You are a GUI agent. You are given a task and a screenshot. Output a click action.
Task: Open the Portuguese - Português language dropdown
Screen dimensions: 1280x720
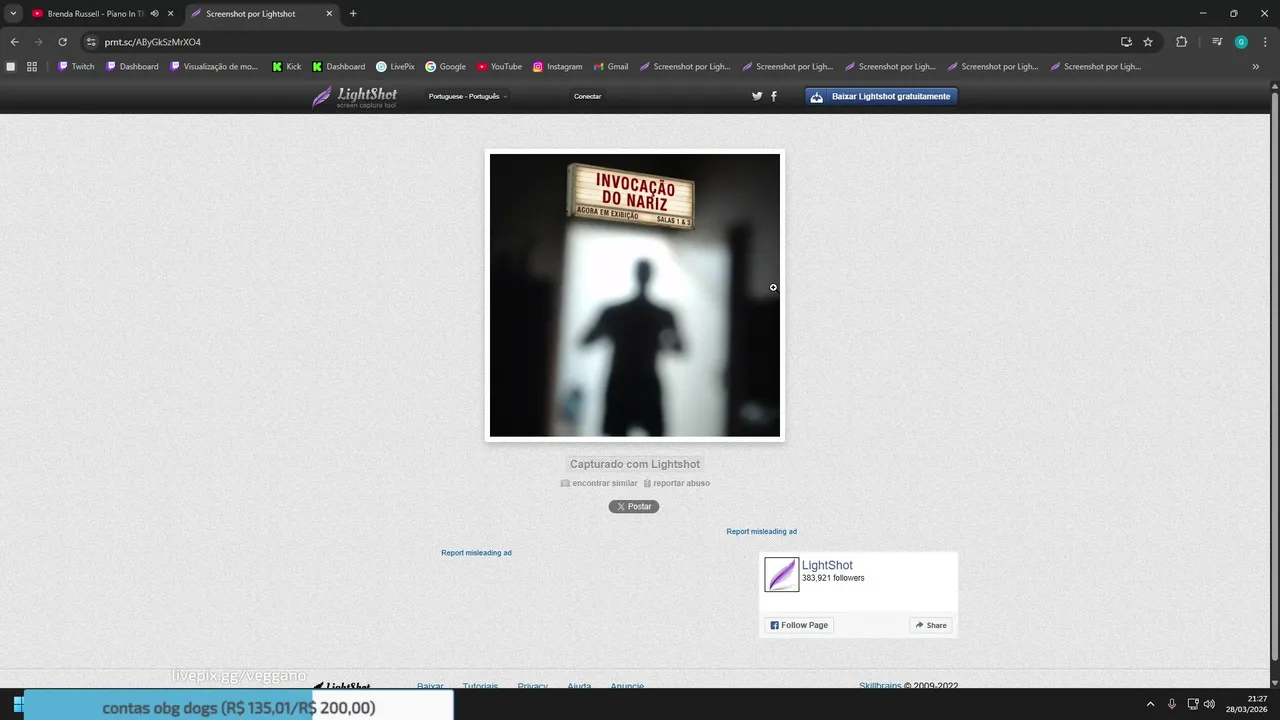[468, 96]
